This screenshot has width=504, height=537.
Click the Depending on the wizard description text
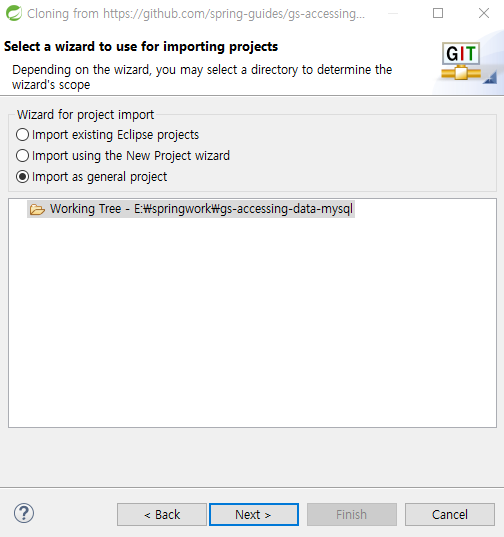202,77
